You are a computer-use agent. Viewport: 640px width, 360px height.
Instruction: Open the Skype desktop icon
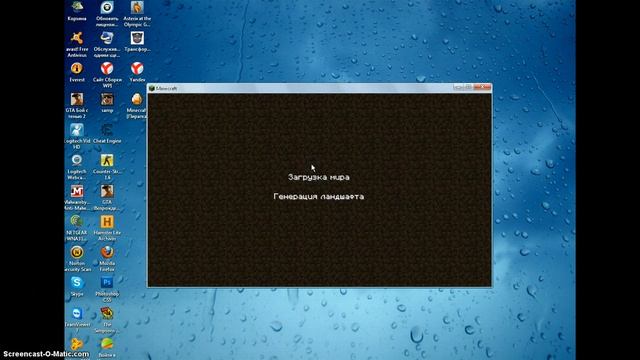(x=77, y=287)
